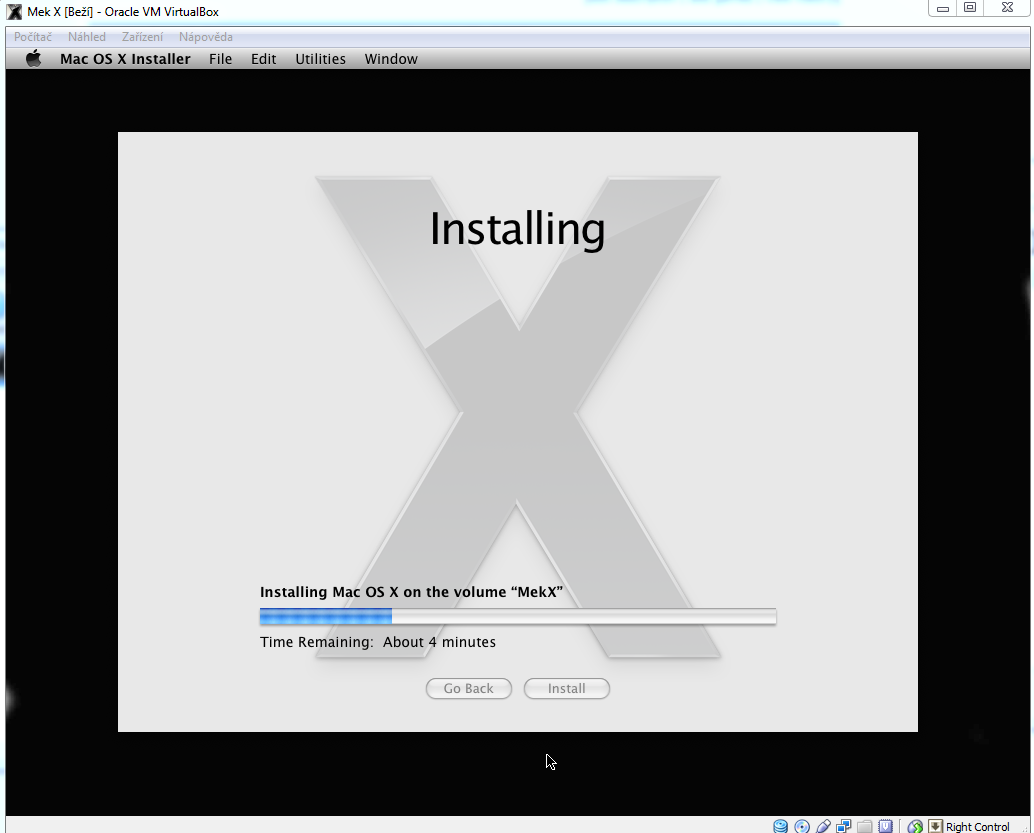Image resolution: width=1034 pixels, height=833 pixels.
Task: Click the optical disc status icon
Action: click(x=802, y=826)
